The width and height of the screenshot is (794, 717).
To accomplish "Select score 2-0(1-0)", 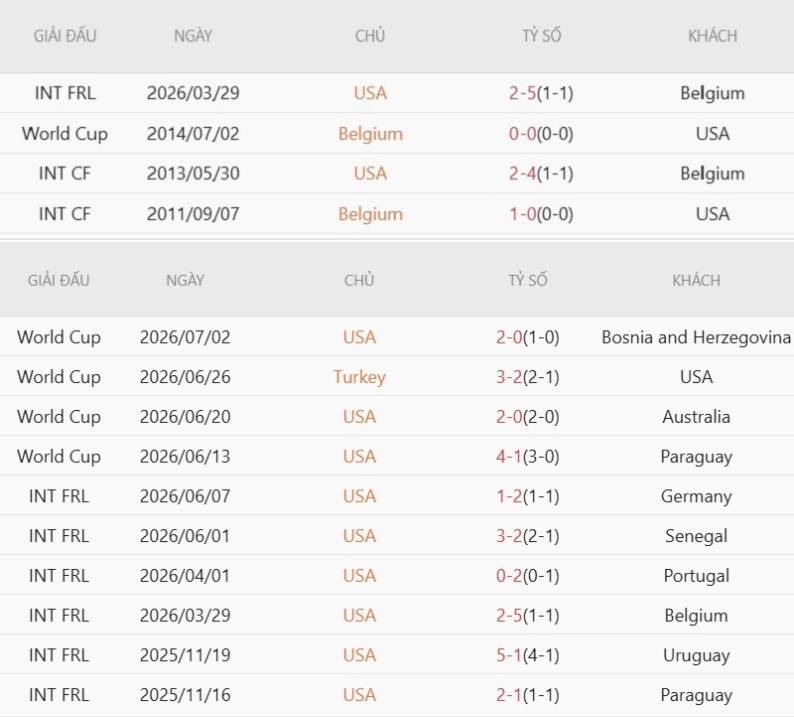I will click(x=528, y=337).
